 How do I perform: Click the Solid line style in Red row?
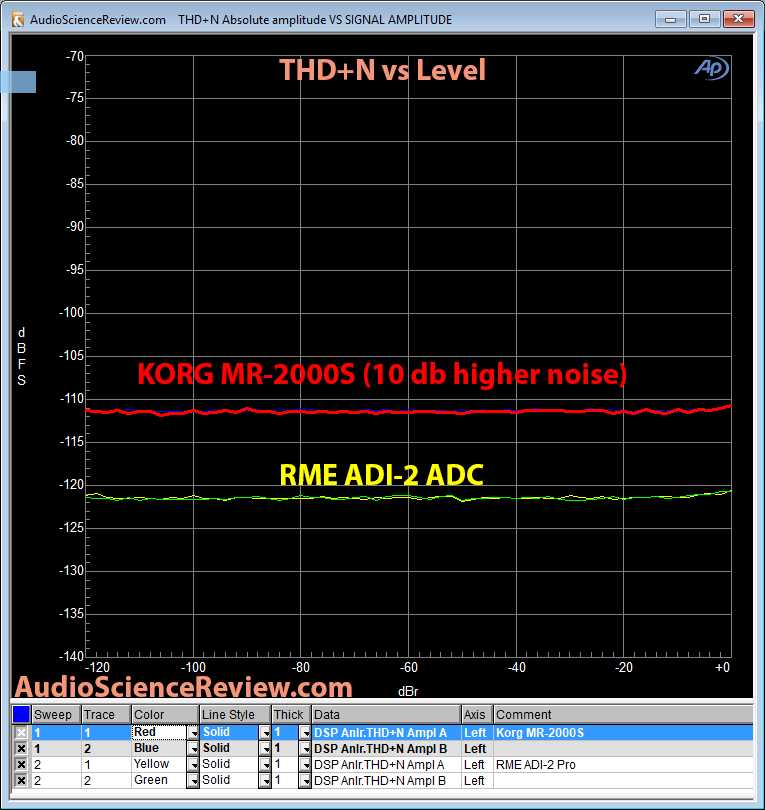pos(229,733)
